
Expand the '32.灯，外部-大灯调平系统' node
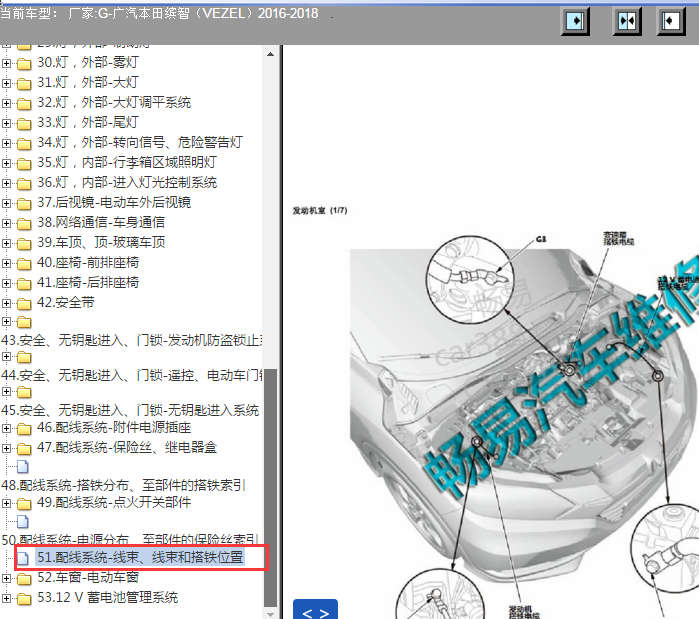(x=6, y=103)
